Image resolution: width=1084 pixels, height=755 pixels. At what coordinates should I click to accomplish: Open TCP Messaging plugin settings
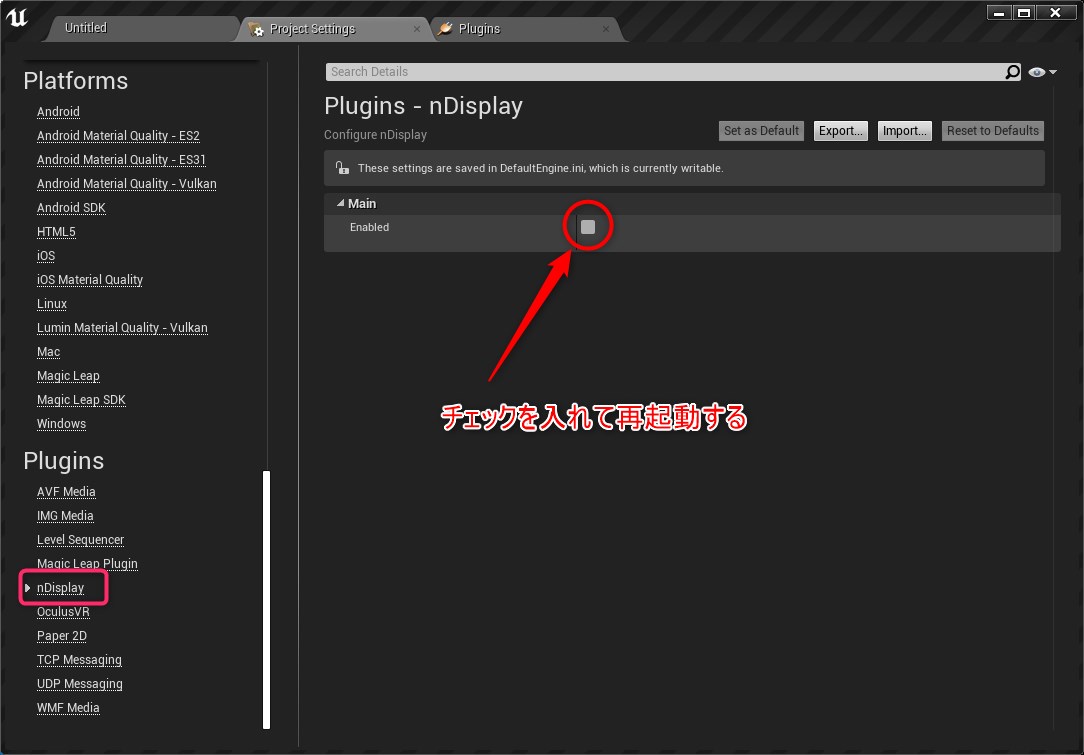(x=79, y=660)
